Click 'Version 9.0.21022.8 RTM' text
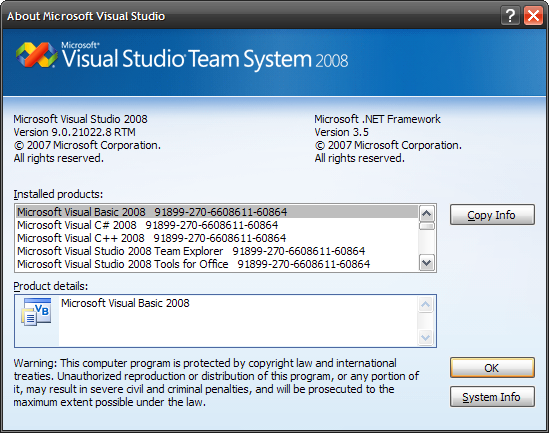 point(74,132)
